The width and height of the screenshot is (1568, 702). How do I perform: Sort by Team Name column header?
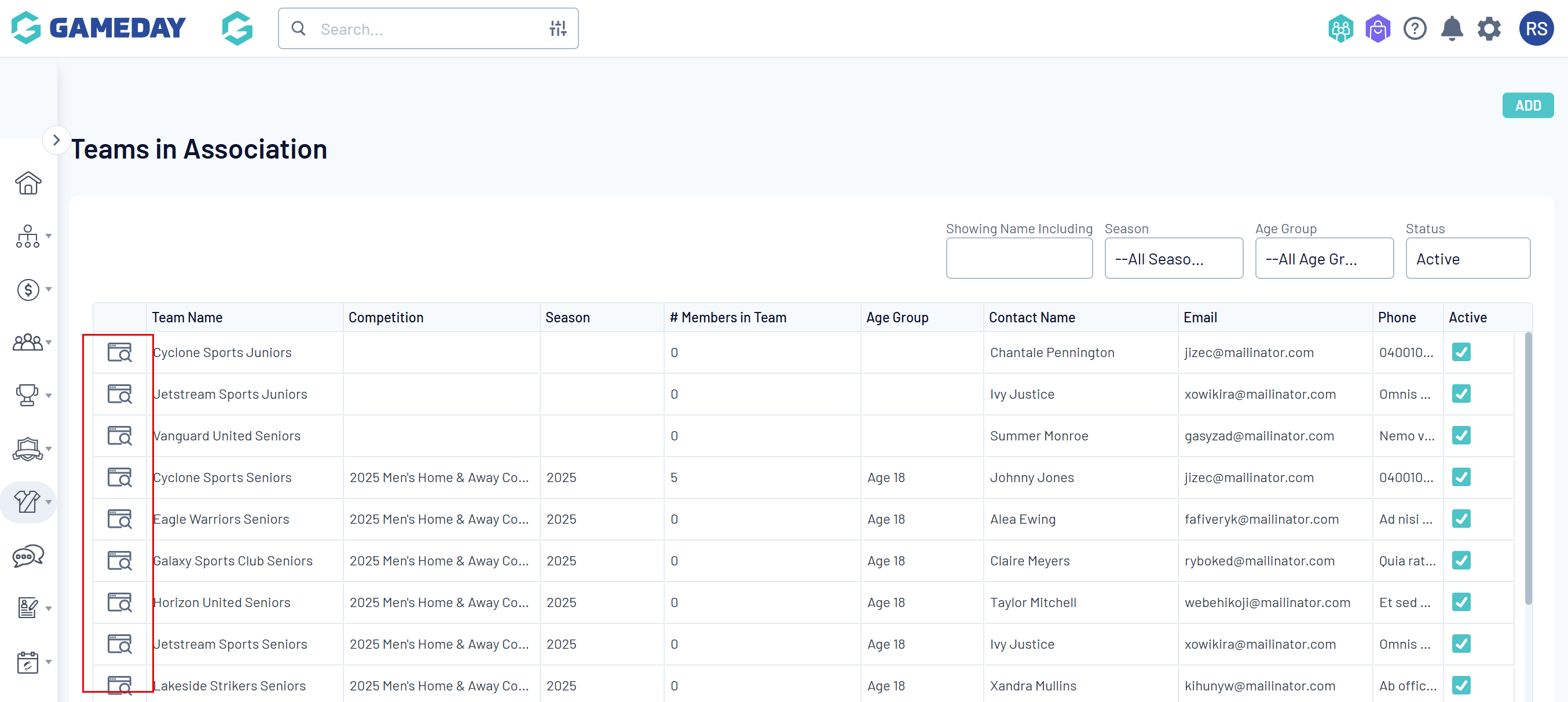[x=187, y=318]
